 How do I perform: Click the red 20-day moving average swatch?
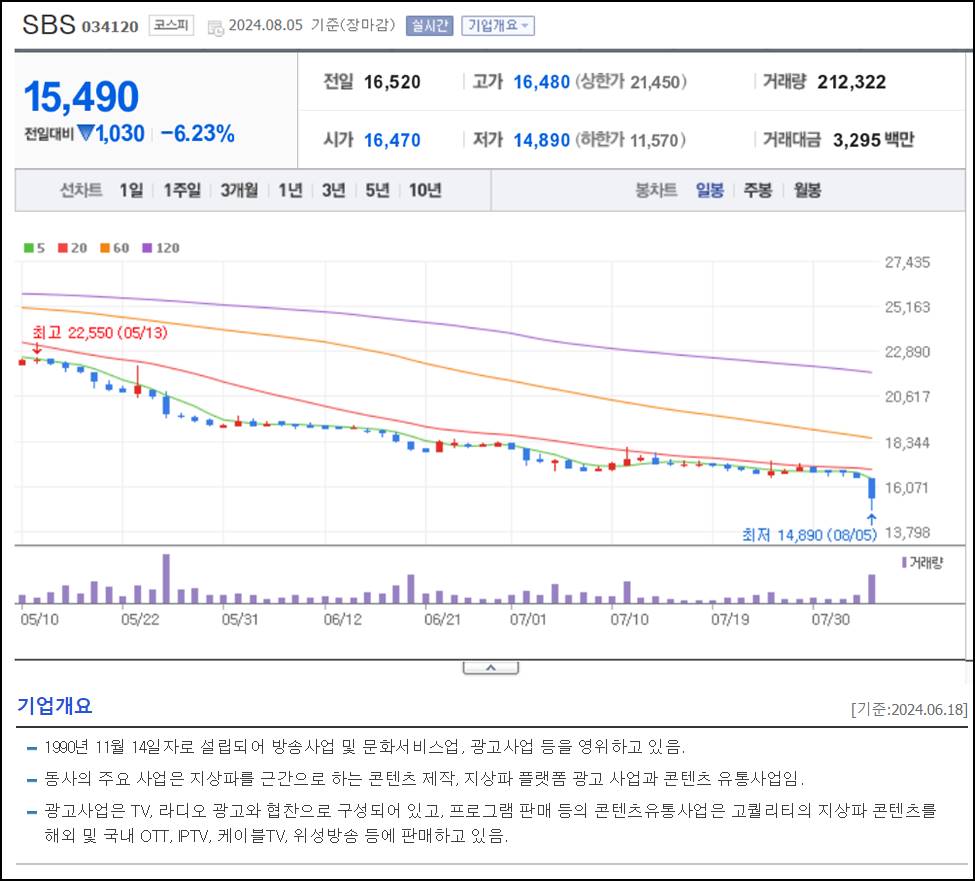pos(63,247)
